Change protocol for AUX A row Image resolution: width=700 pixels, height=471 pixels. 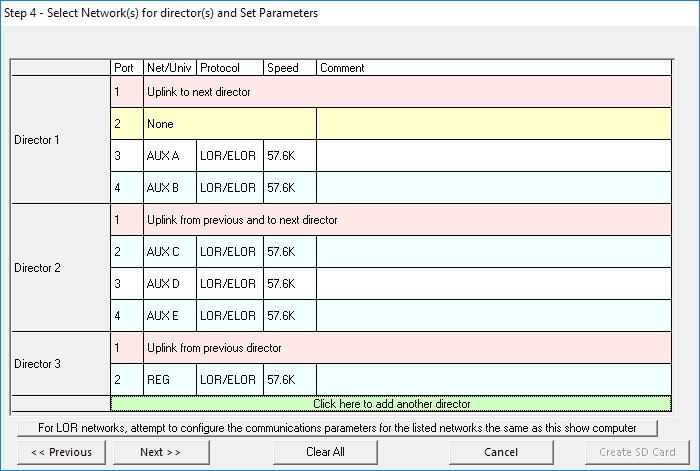pyautogui.click(x=229, y=156)
